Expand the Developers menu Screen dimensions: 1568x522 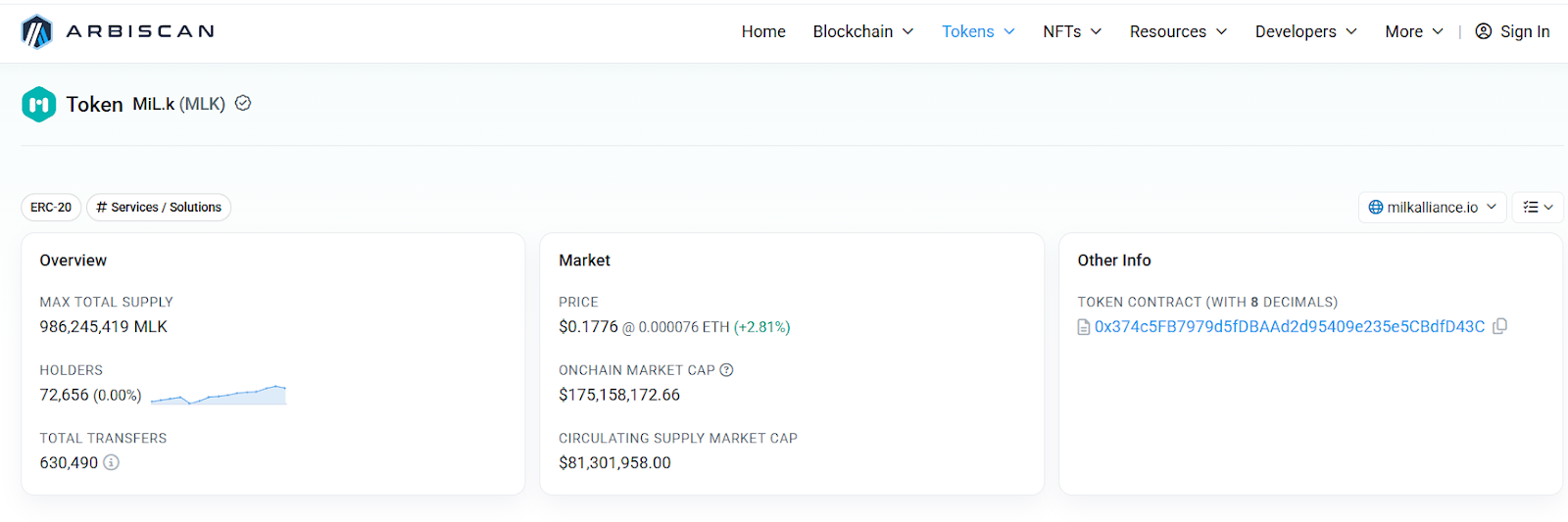coord(1306,31)
